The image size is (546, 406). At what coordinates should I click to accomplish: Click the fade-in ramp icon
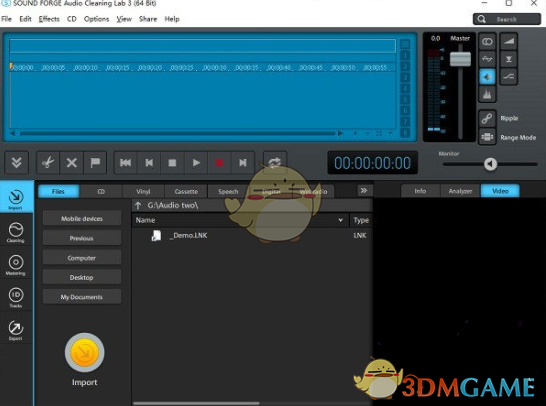(509, 42)
